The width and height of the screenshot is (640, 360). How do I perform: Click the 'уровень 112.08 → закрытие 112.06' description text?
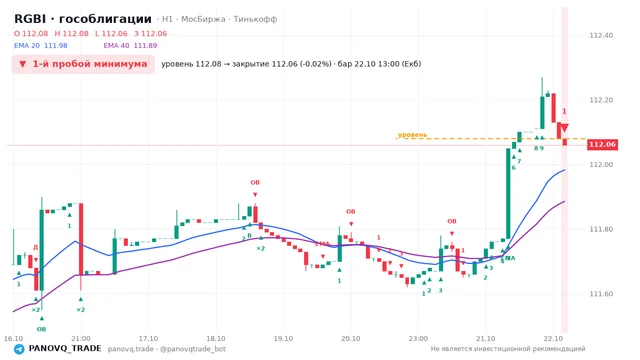[x=291, y=64]
